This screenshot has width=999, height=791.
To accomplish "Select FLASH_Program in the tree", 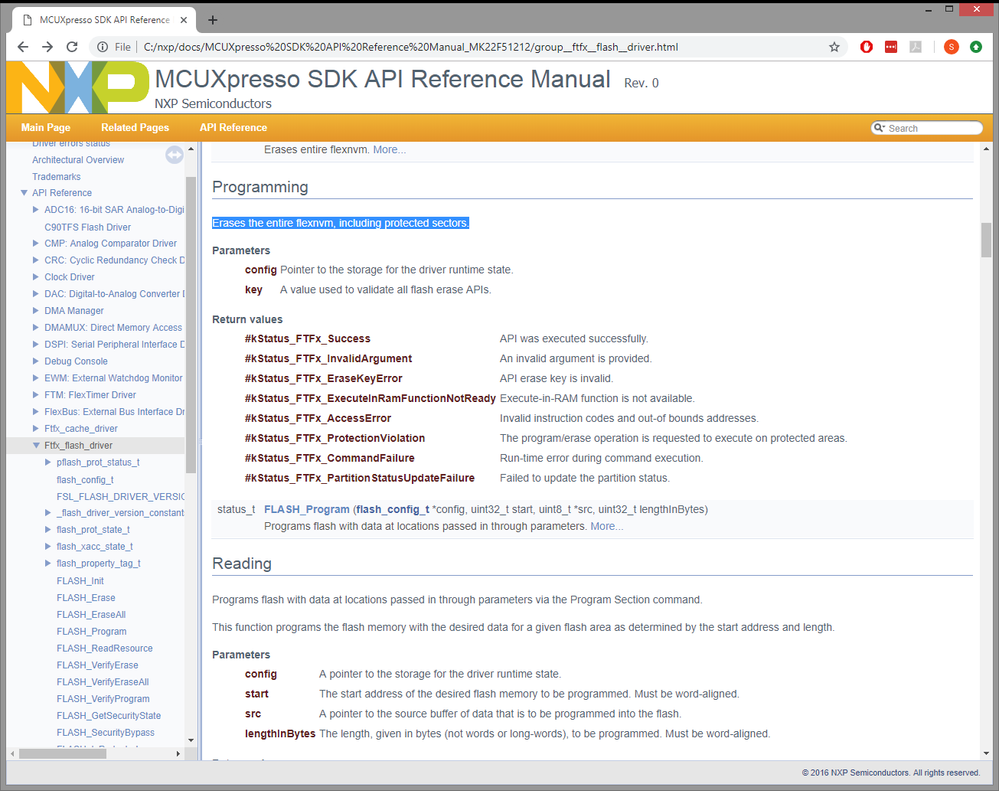I will point(91,631).
